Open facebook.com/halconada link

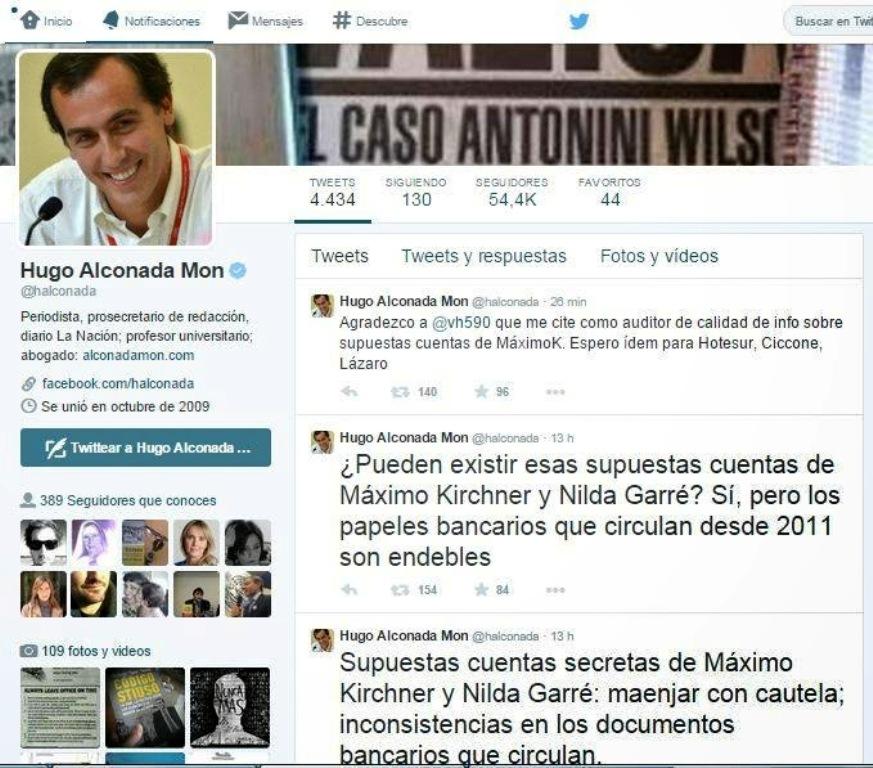(118, 384)
